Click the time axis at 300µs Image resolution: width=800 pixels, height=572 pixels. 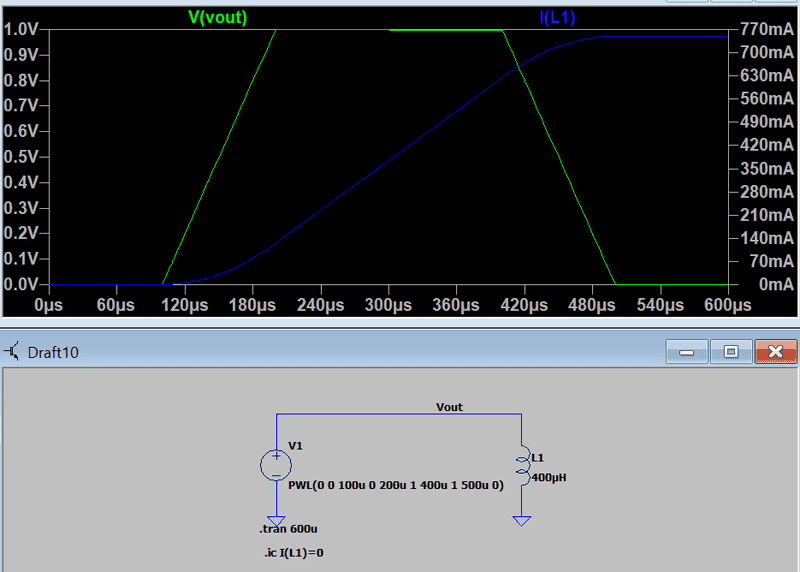click(x=389, y=304)
